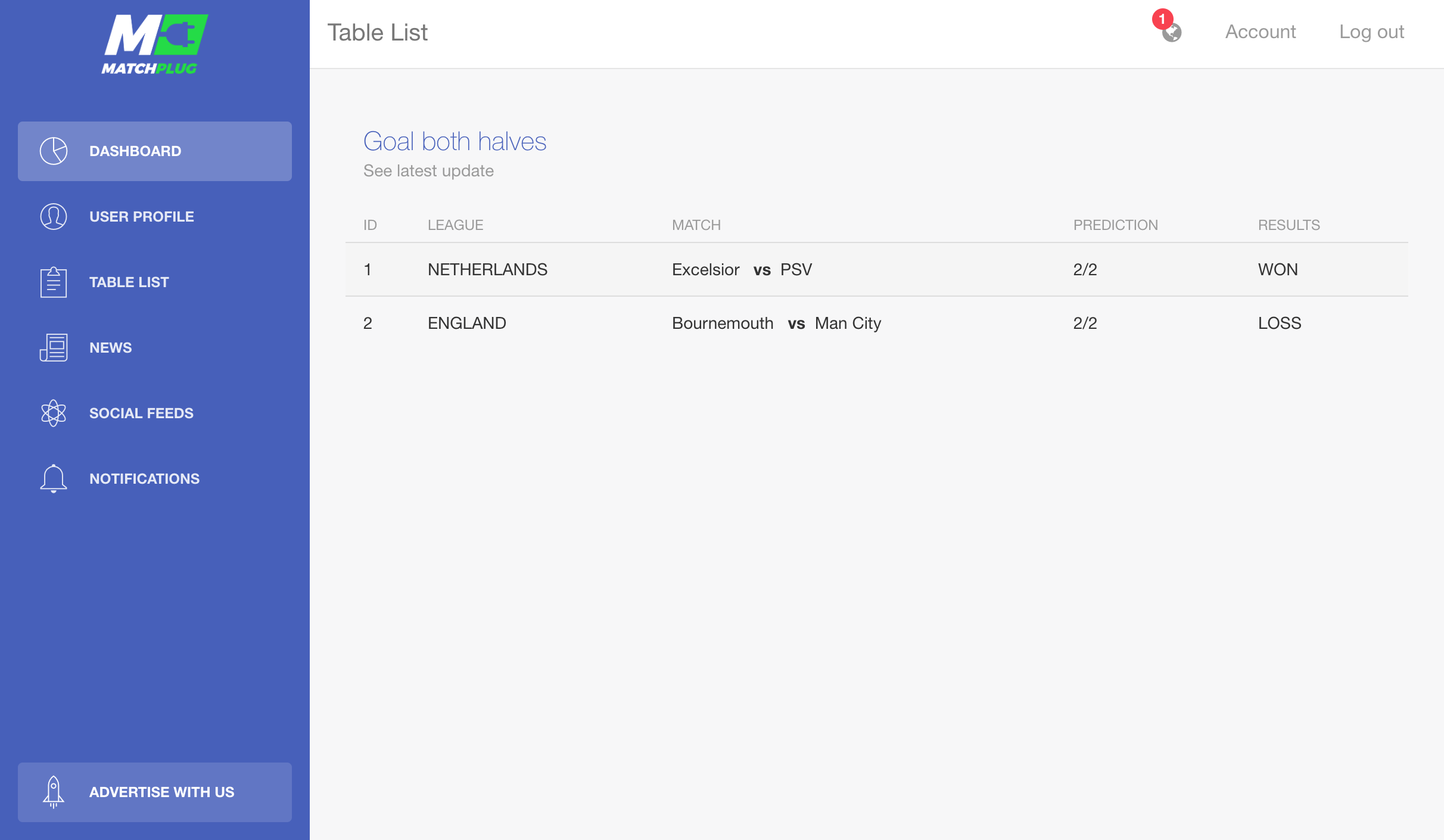Click the Dashboard pie chart icon
The height and width of the screenshot is (840, 1444).
pyautogui.click(x=54, y=151)
